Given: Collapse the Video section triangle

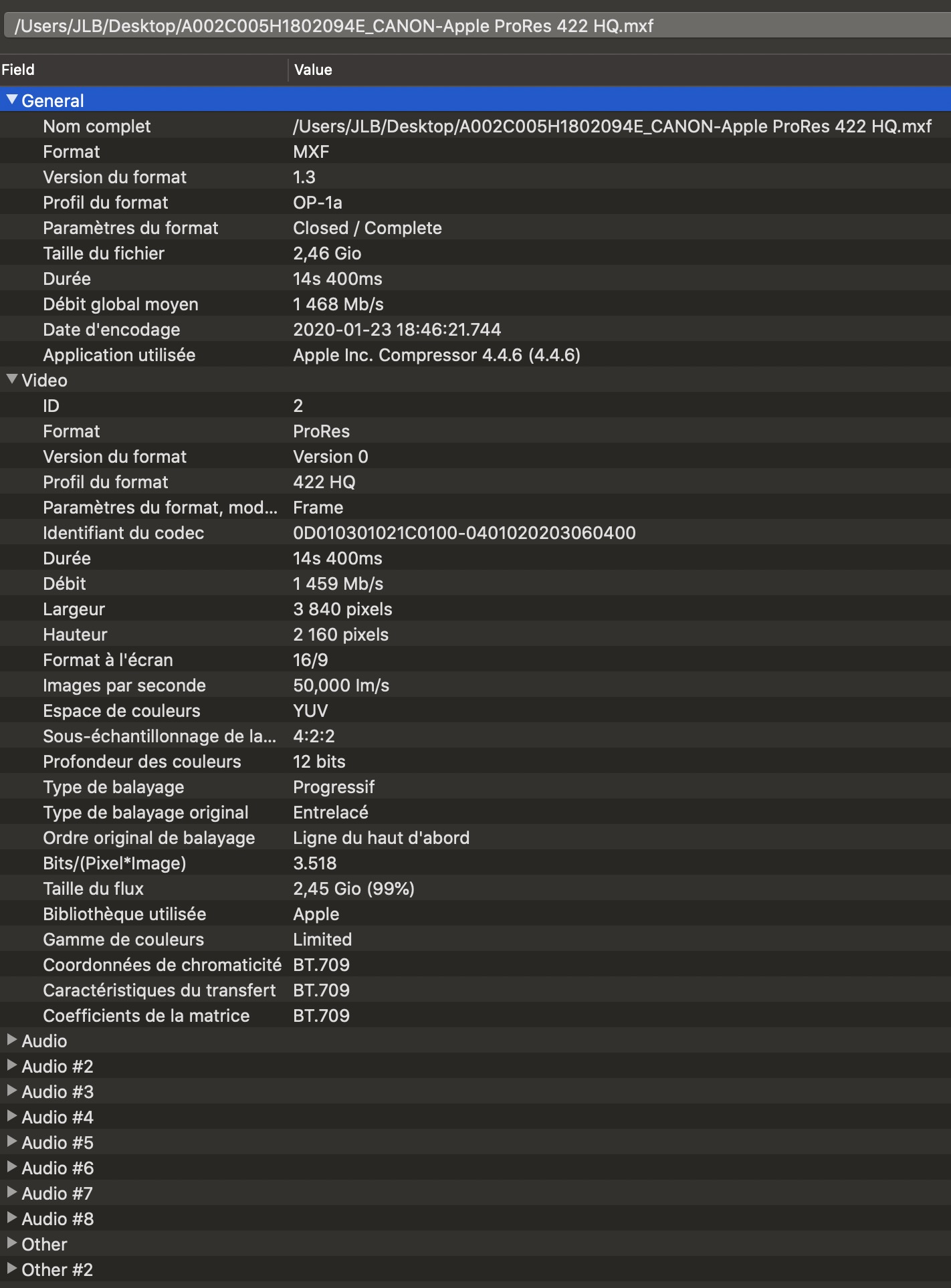Looking at the screenshot, I should tap(11, 379).
